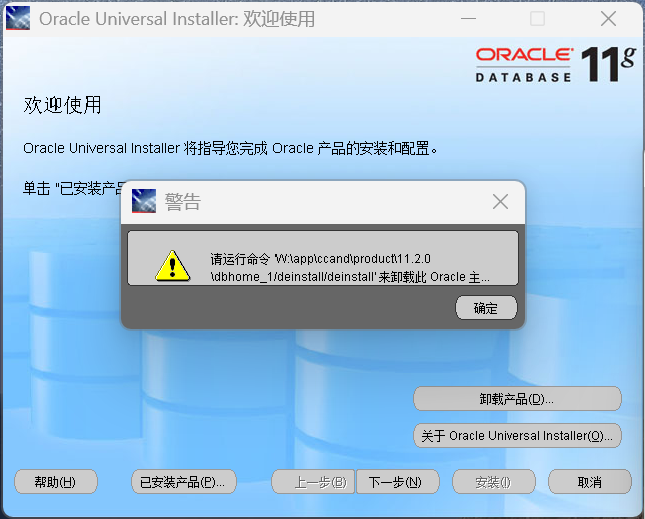
Task: Close the 警告 dialog with X
Action: tap(500, 202)
